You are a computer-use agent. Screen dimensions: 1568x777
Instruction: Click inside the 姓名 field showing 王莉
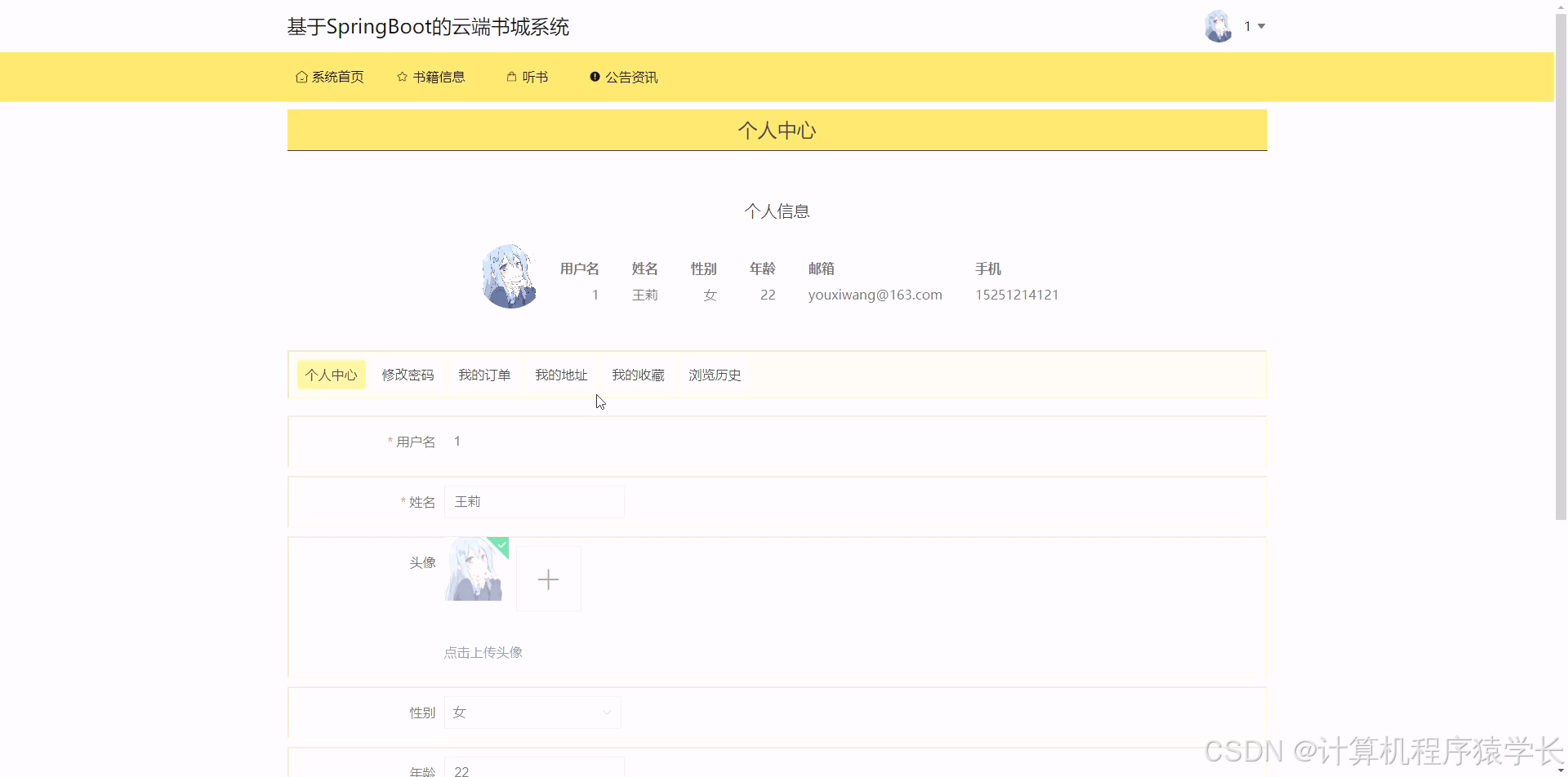click(x=534, y=501)
